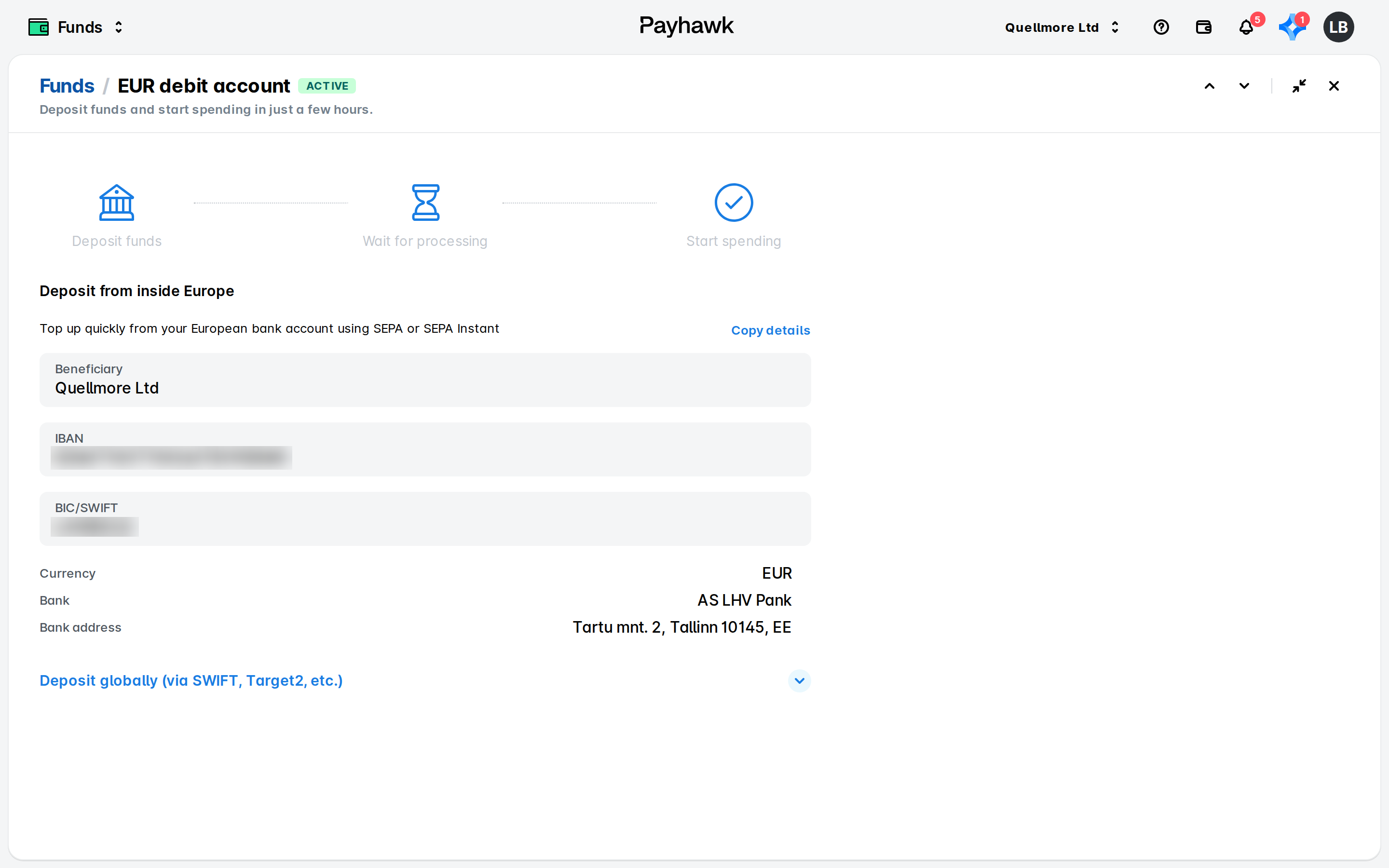Click the EUR debit account title
This screenshot has width=1389, height=868.
204,85
